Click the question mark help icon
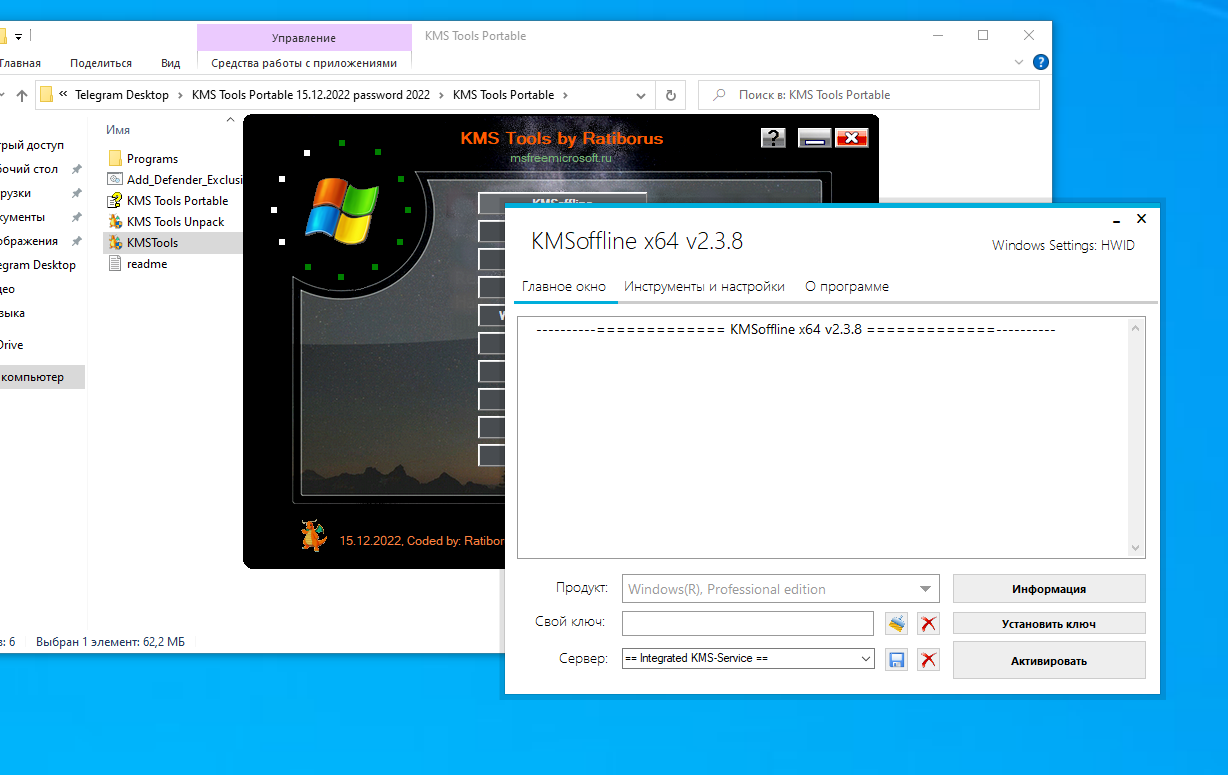 (773, 138)
